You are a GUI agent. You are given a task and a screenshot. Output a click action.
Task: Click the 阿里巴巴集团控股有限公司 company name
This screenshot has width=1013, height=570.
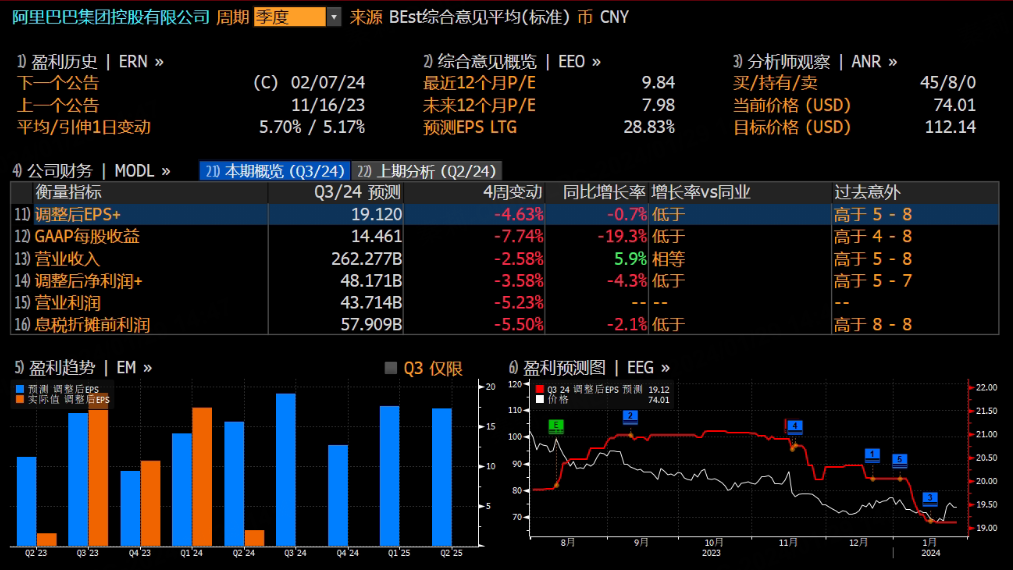click(x=111, y=17)
